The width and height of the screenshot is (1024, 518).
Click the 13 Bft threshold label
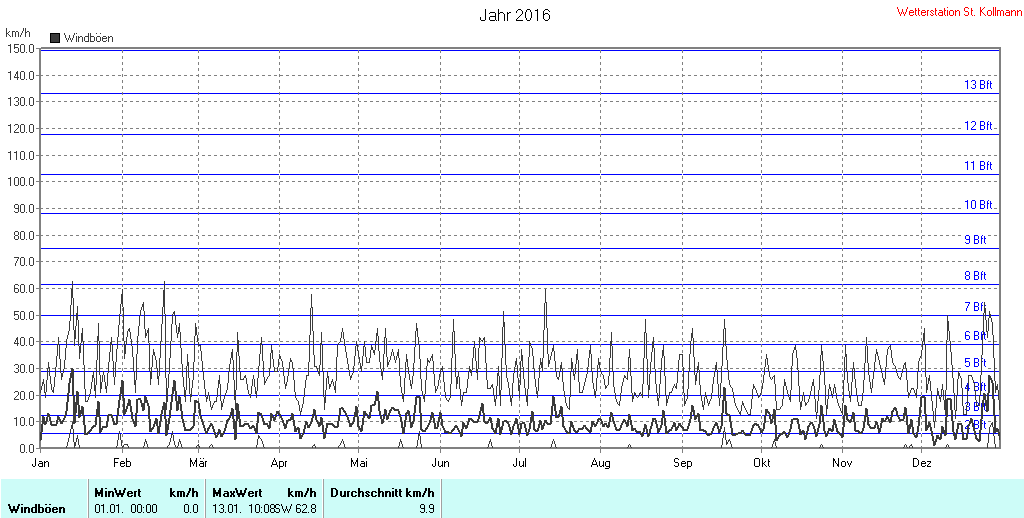pos(978,85)
